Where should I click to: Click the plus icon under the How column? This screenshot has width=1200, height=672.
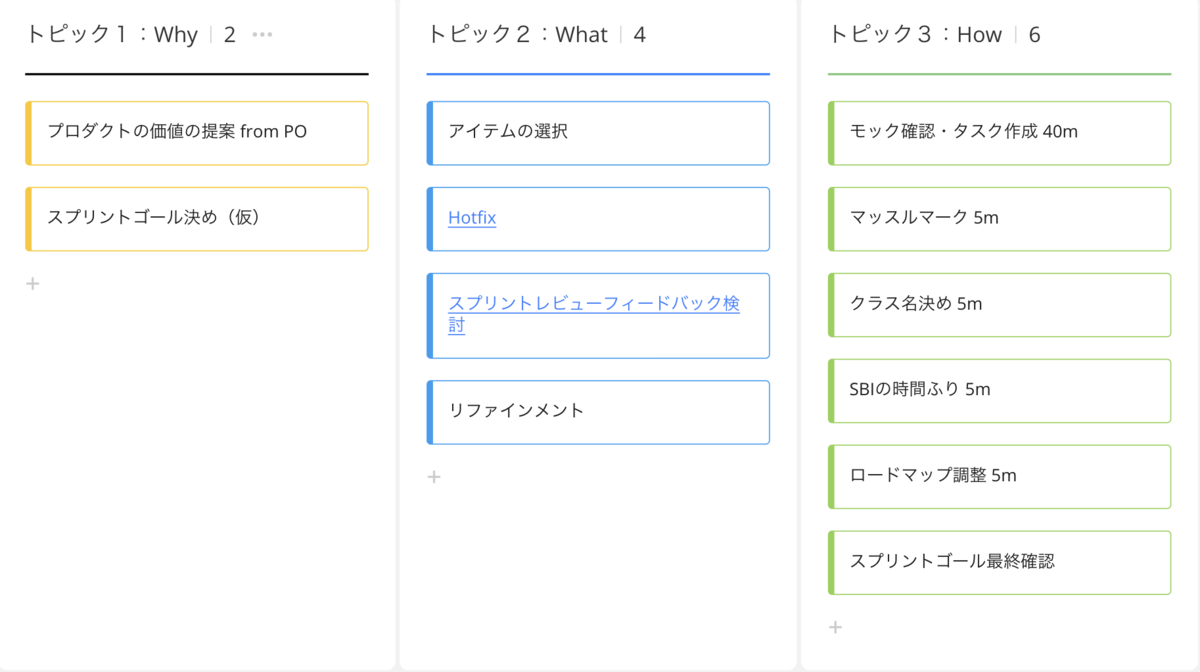pyautogui.click(x=834, y=627)
